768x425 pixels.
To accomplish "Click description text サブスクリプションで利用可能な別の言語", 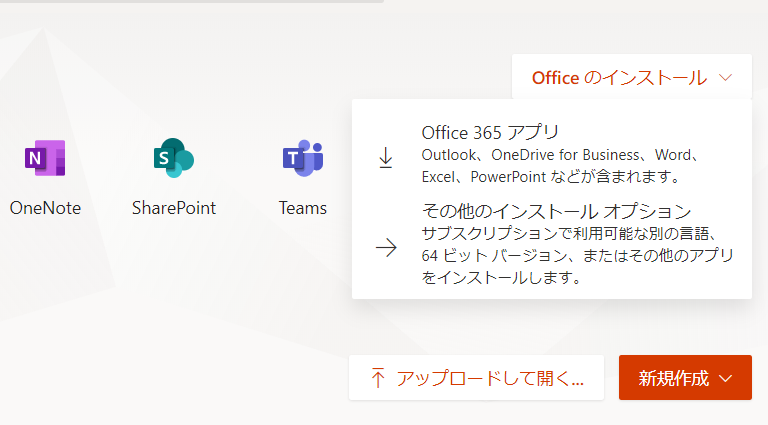I will pos(577,255).
